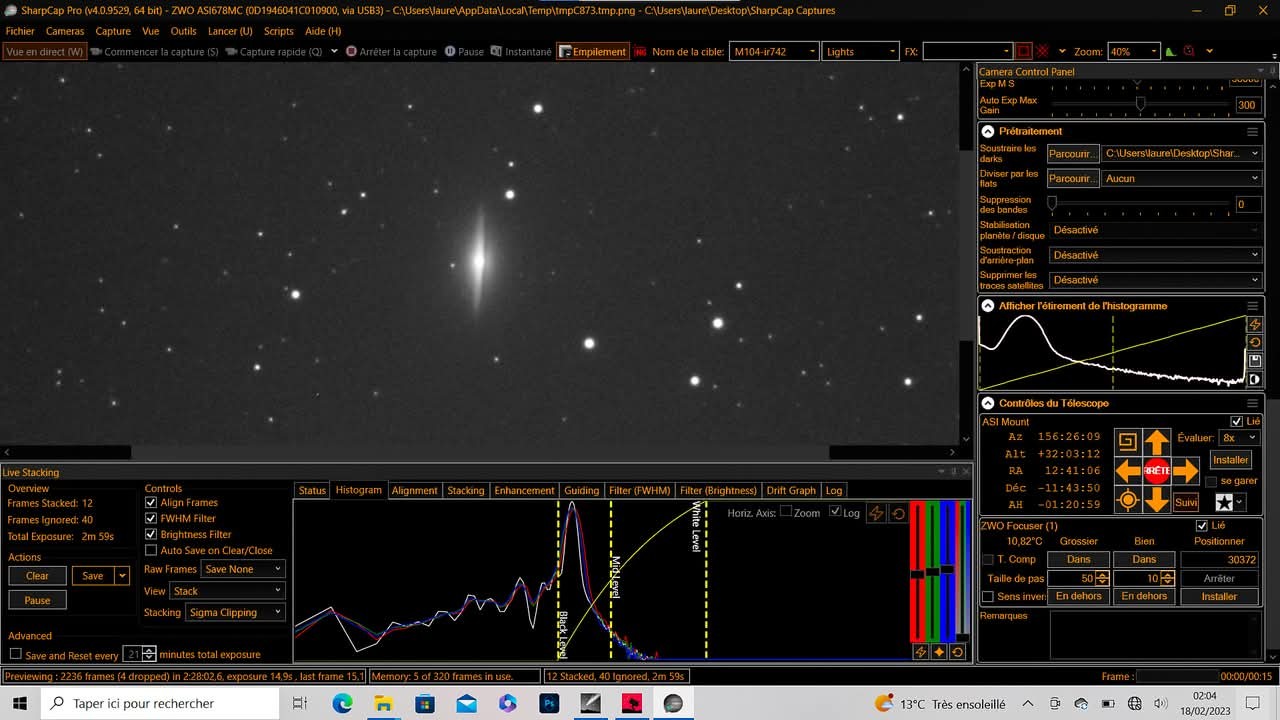Viewport: 1280px width, 720px height.
Task: Toggle the Brightness Filter checkbox
Action: click(x=152, y=535)
